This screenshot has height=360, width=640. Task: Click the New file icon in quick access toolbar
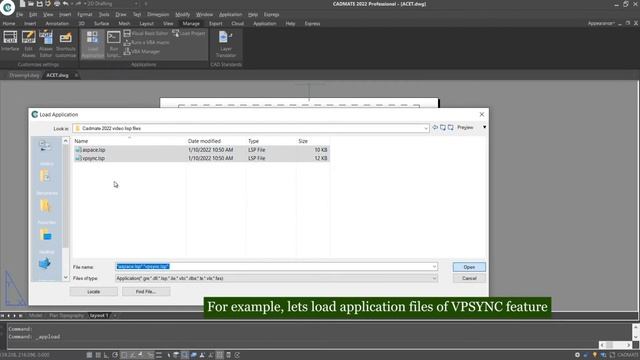tap(22, 4)
